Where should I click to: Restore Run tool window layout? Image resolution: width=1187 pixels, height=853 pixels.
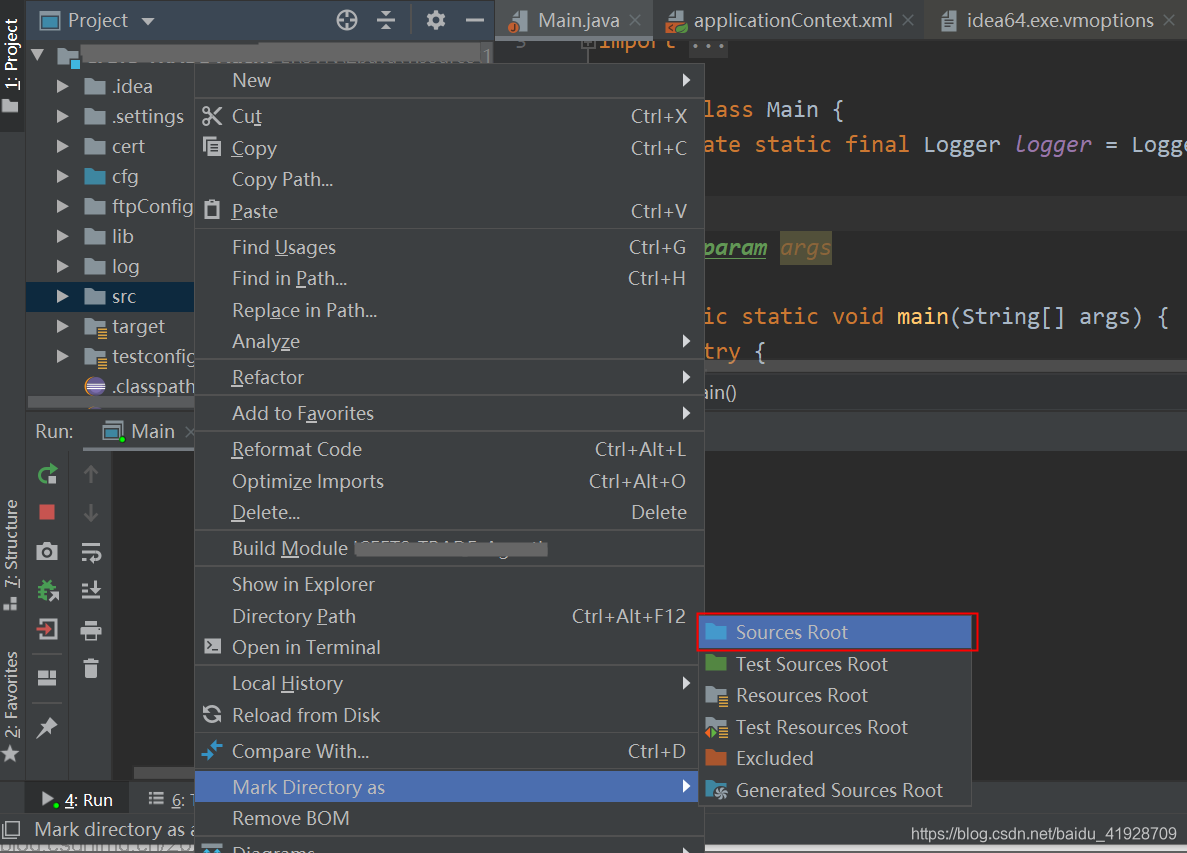pos(47,677)
